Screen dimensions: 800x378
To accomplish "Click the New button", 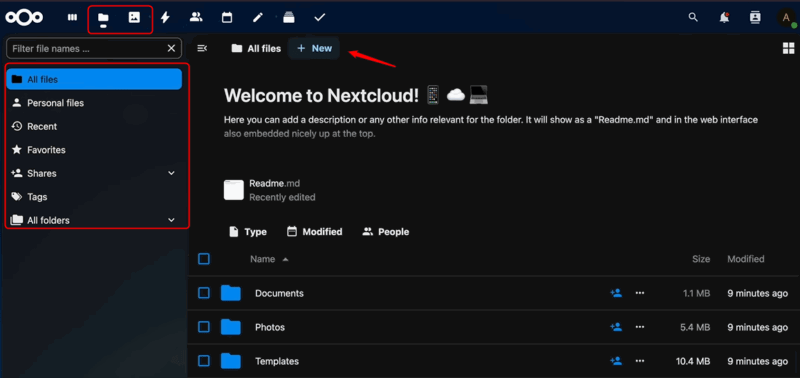I will [314, 48].
